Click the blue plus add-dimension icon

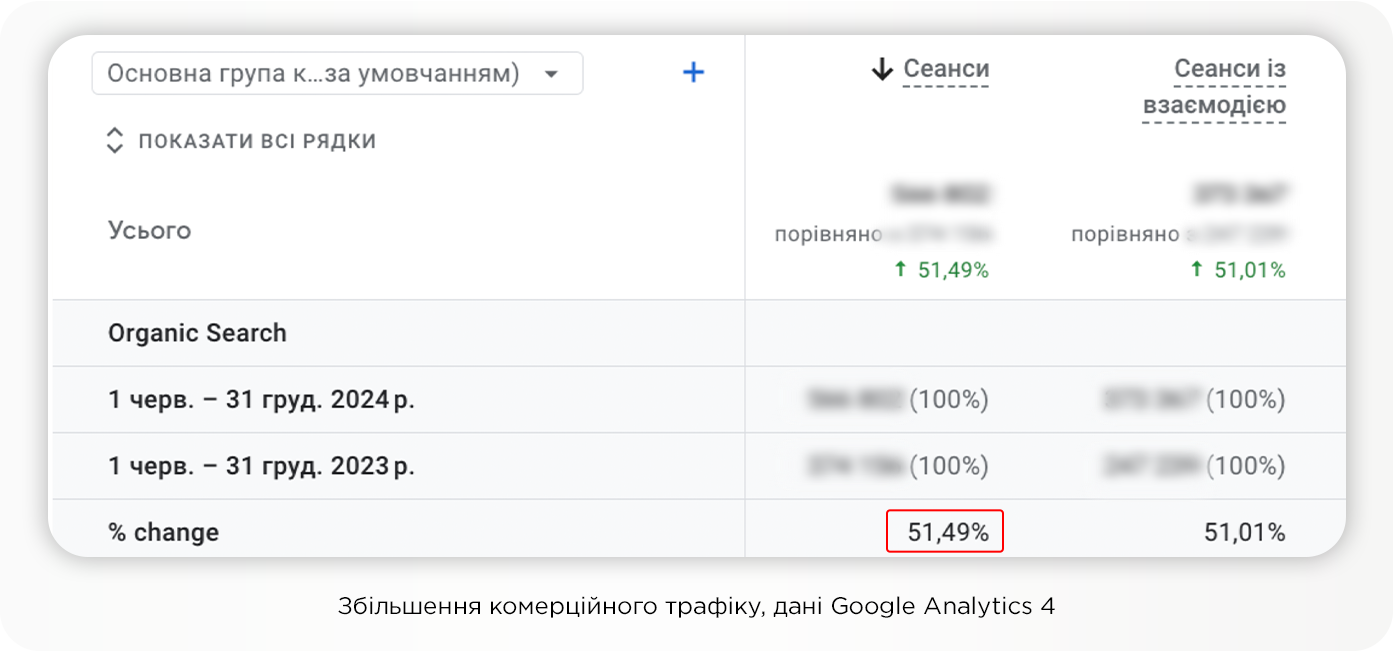click(x=693, y=72)
